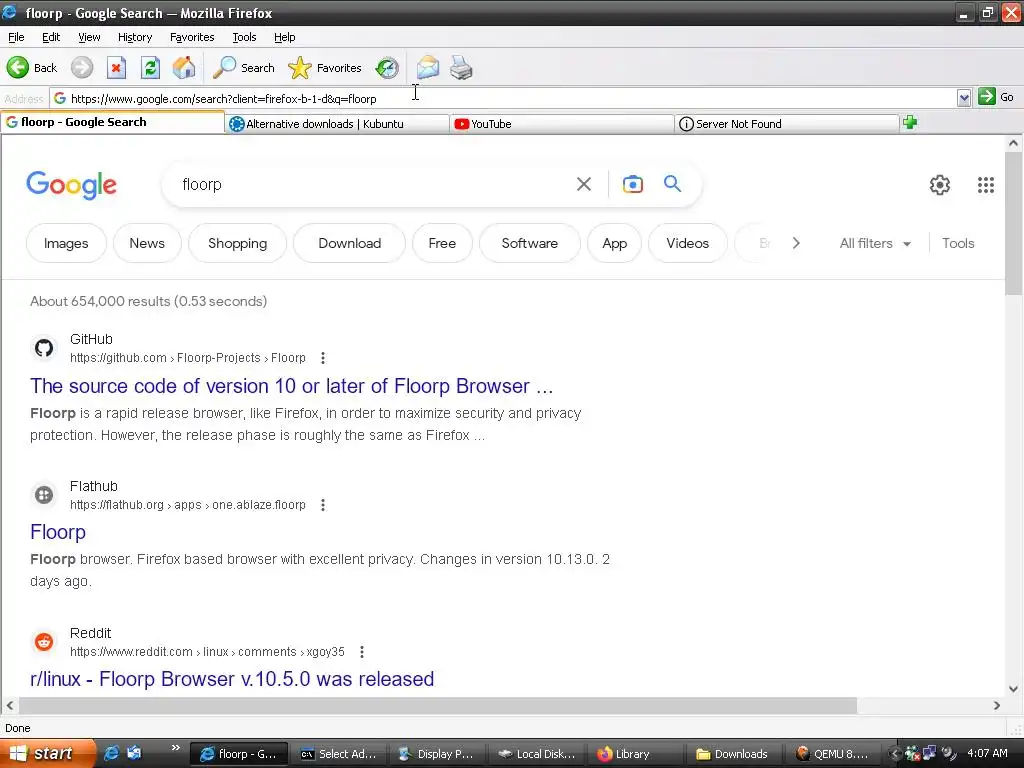Image resolution: width=1024 pixels, height=768 pixels.
Task: Switch to Downloads taskbar window
Action: coord(733,754)
